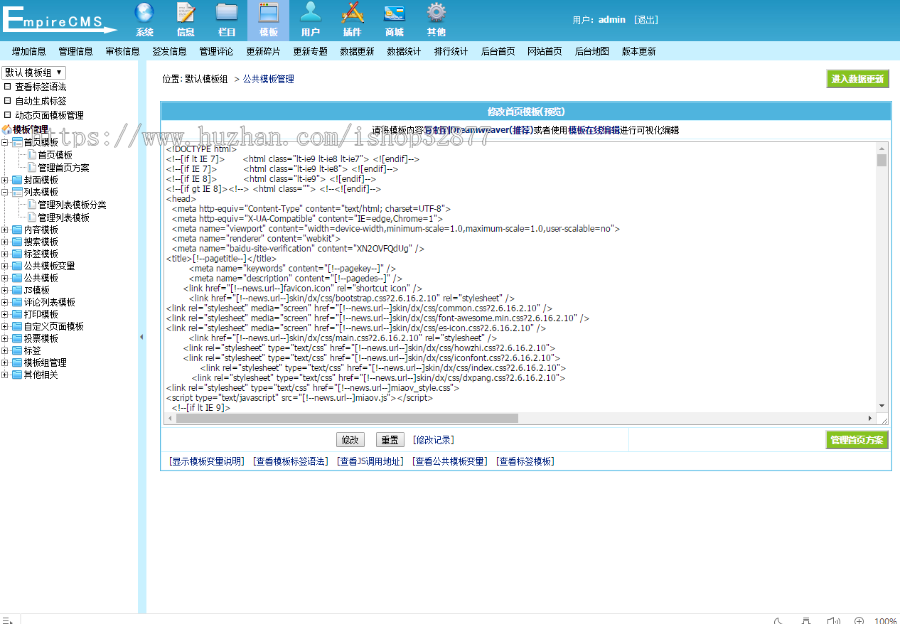
Task: Open the 查看标签模板 link
Action: pos(525,461)
